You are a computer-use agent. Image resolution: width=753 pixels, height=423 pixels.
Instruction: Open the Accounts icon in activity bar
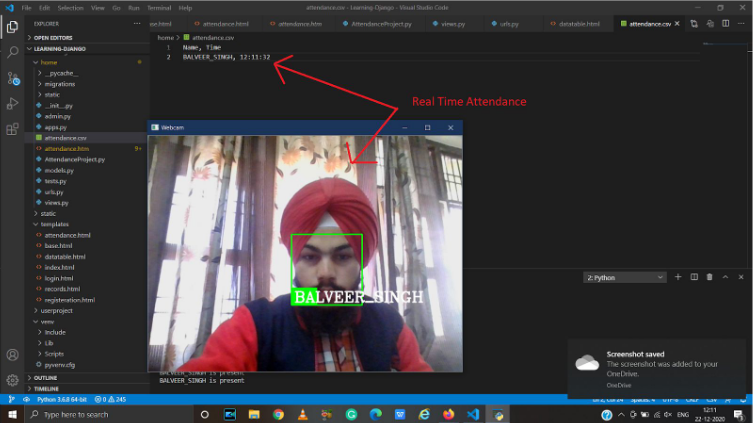[12, 355]
